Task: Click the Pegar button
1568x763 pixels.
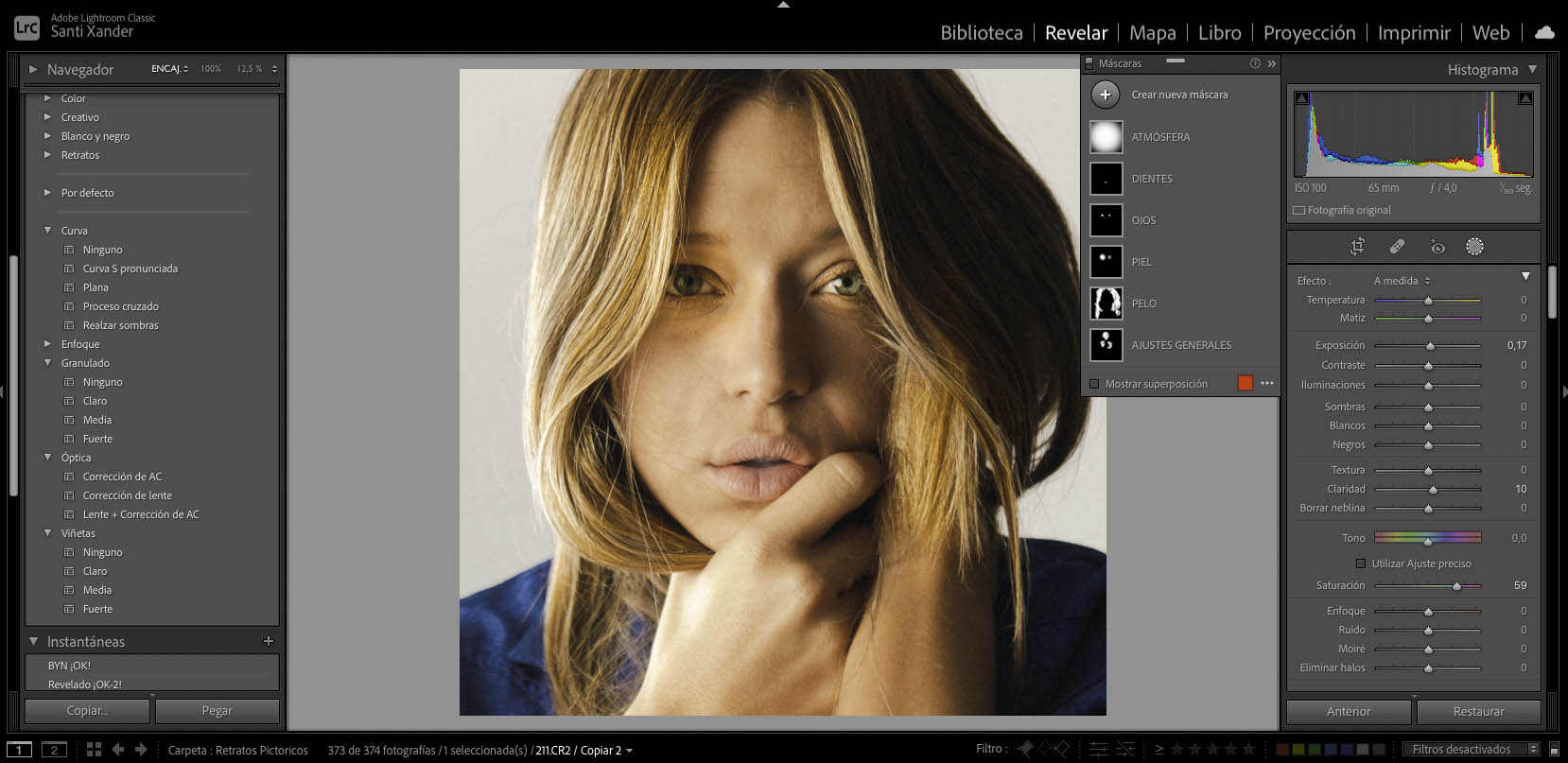Action: 217,711
